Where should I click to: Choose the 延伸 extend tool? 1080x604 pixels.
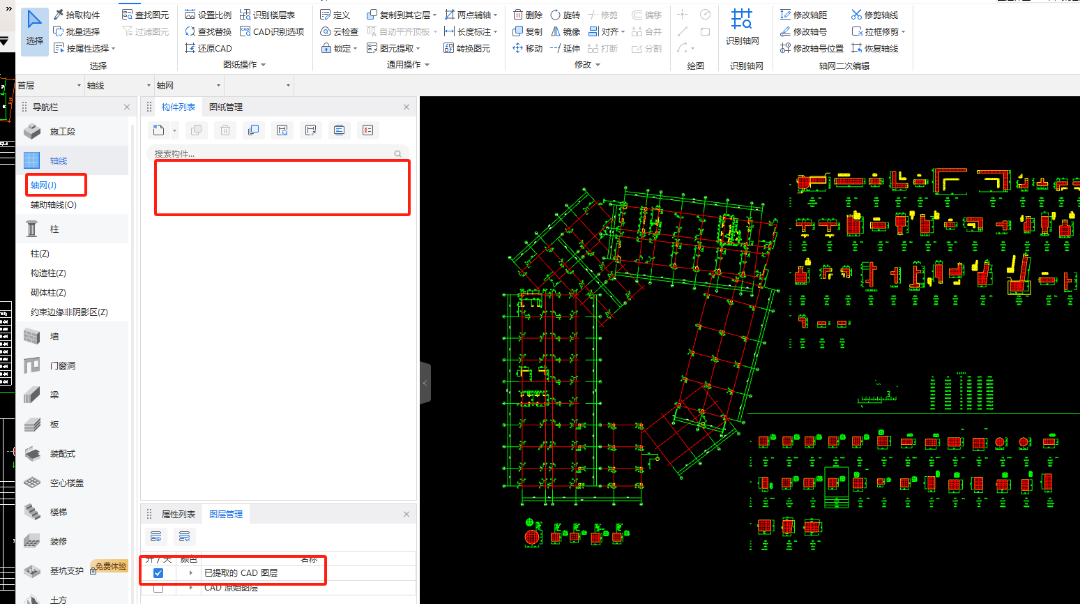(x=565, y=48)
